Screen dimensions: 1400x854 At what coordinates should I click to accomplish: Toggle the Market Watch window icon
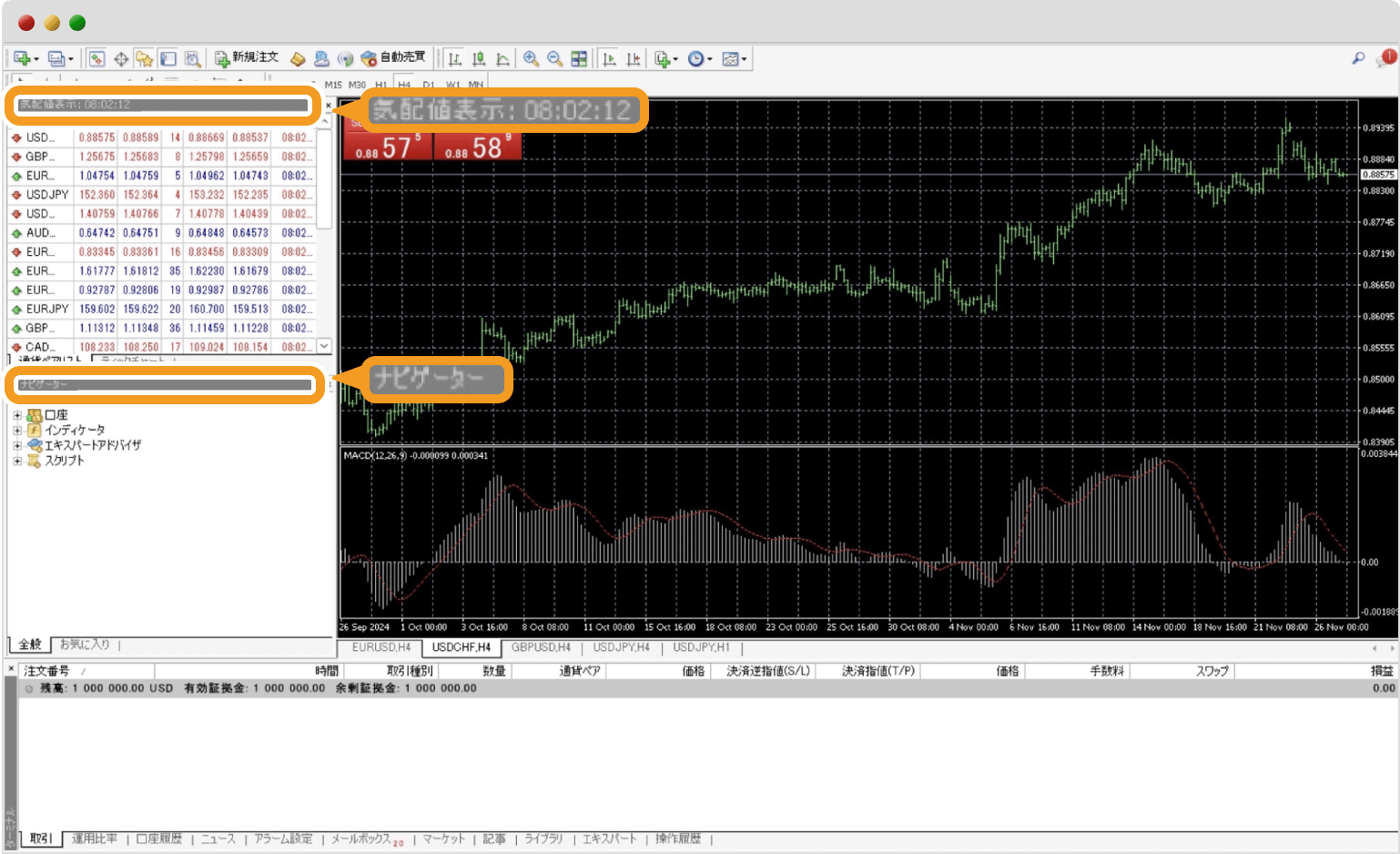pyautogui.click(x=96, y=59)
